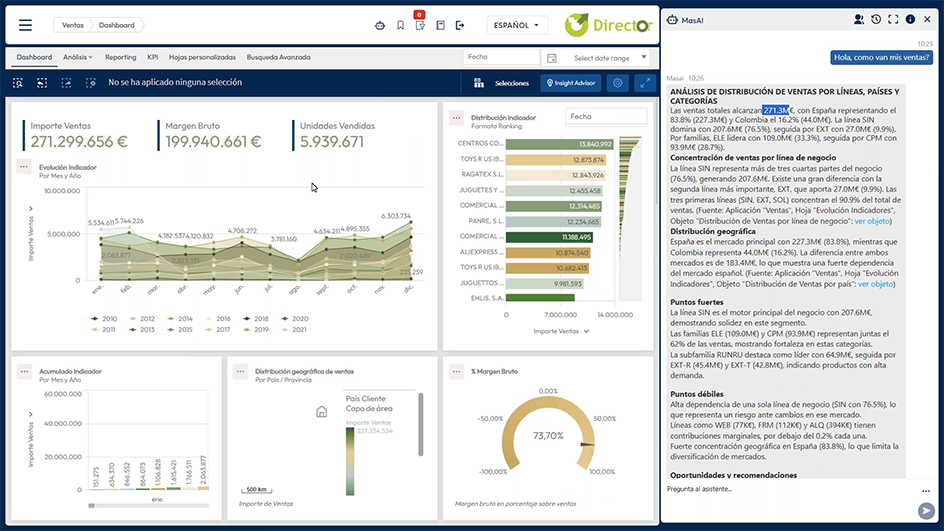Toggle 2010 series in chart legend

coord(102,318)
